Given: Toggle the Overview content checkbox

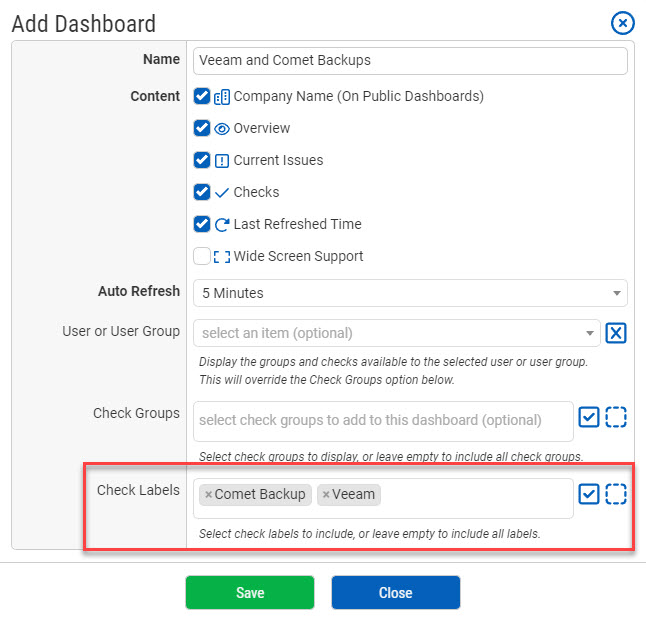Looking at the screenshot, I should pos(202,129).
